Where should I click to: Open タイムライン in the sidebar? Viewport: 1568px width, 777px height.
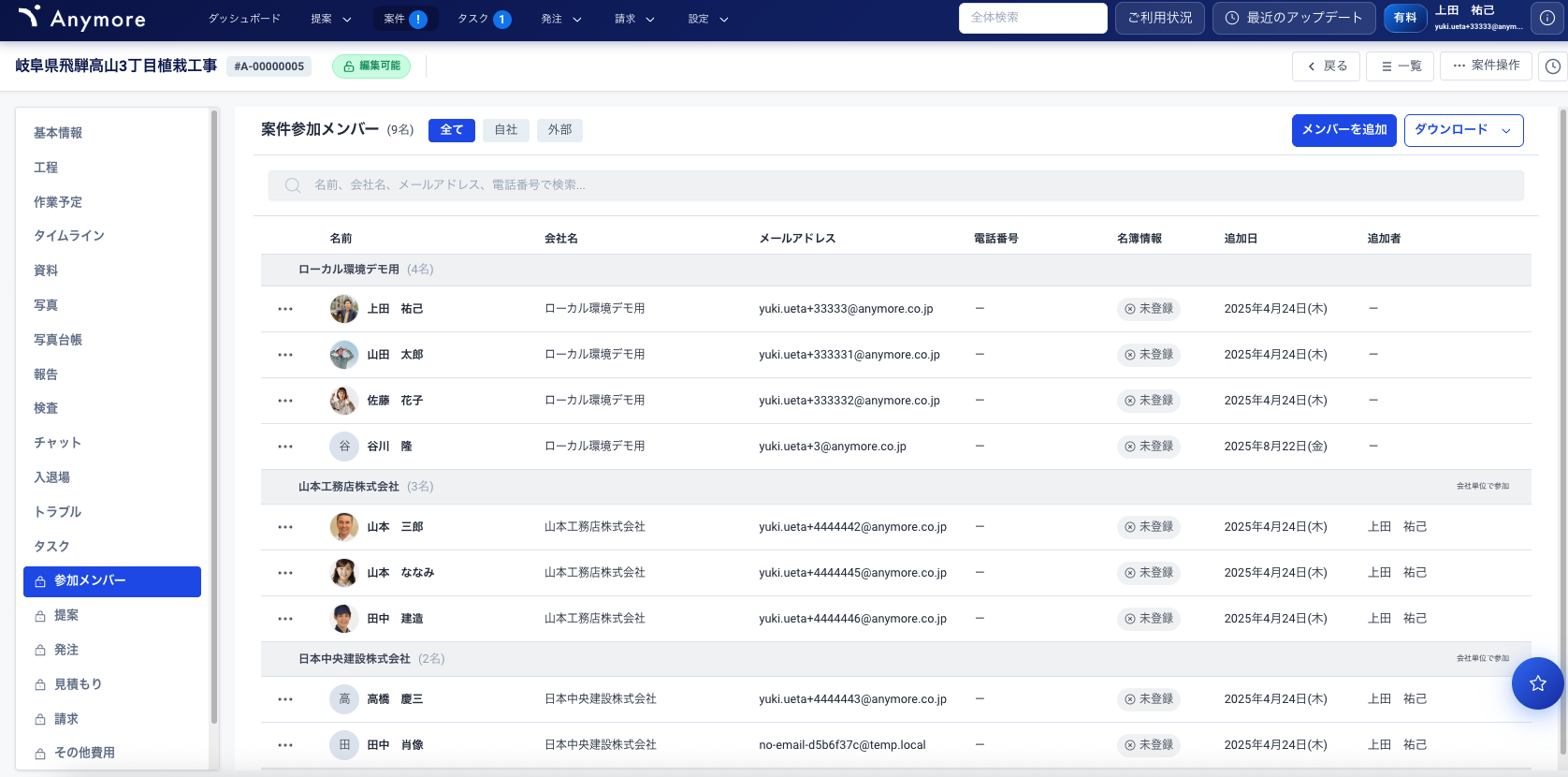click(x=69, y=236)
